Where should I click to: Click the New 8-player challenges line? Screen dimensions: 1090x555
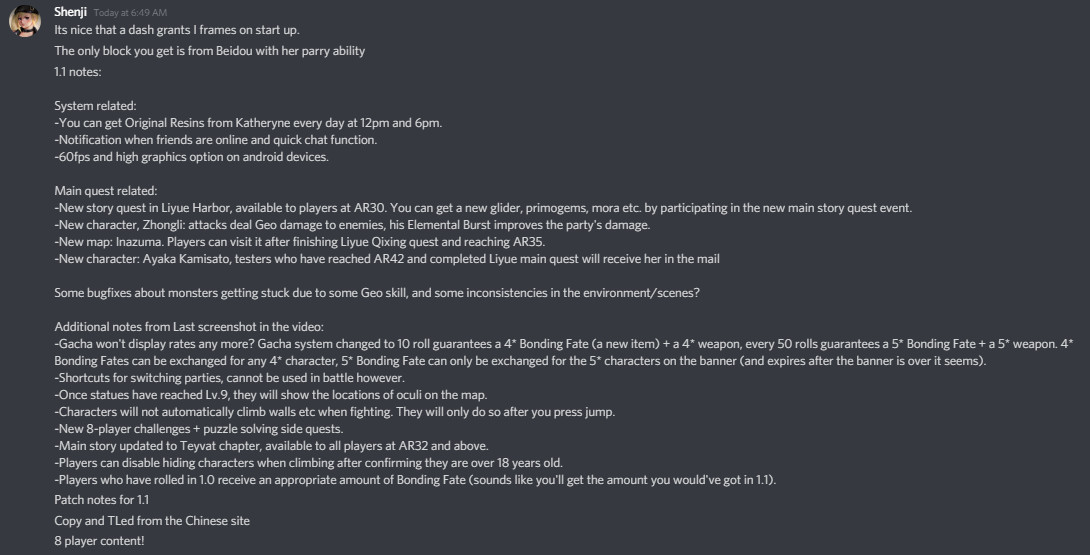tap(199, 428)
